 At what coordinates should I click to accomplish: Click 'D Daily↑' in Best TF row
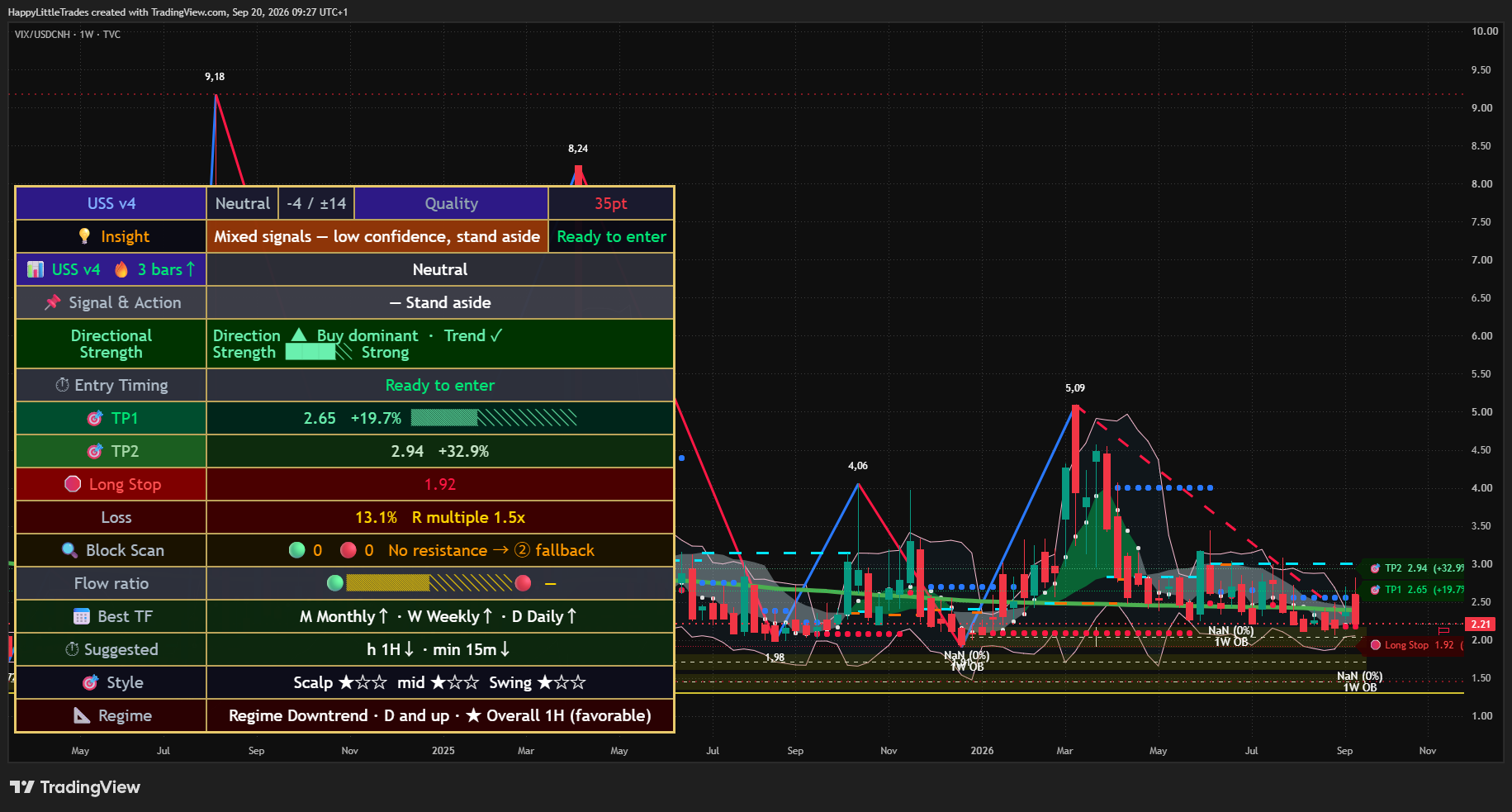(544, 616)
